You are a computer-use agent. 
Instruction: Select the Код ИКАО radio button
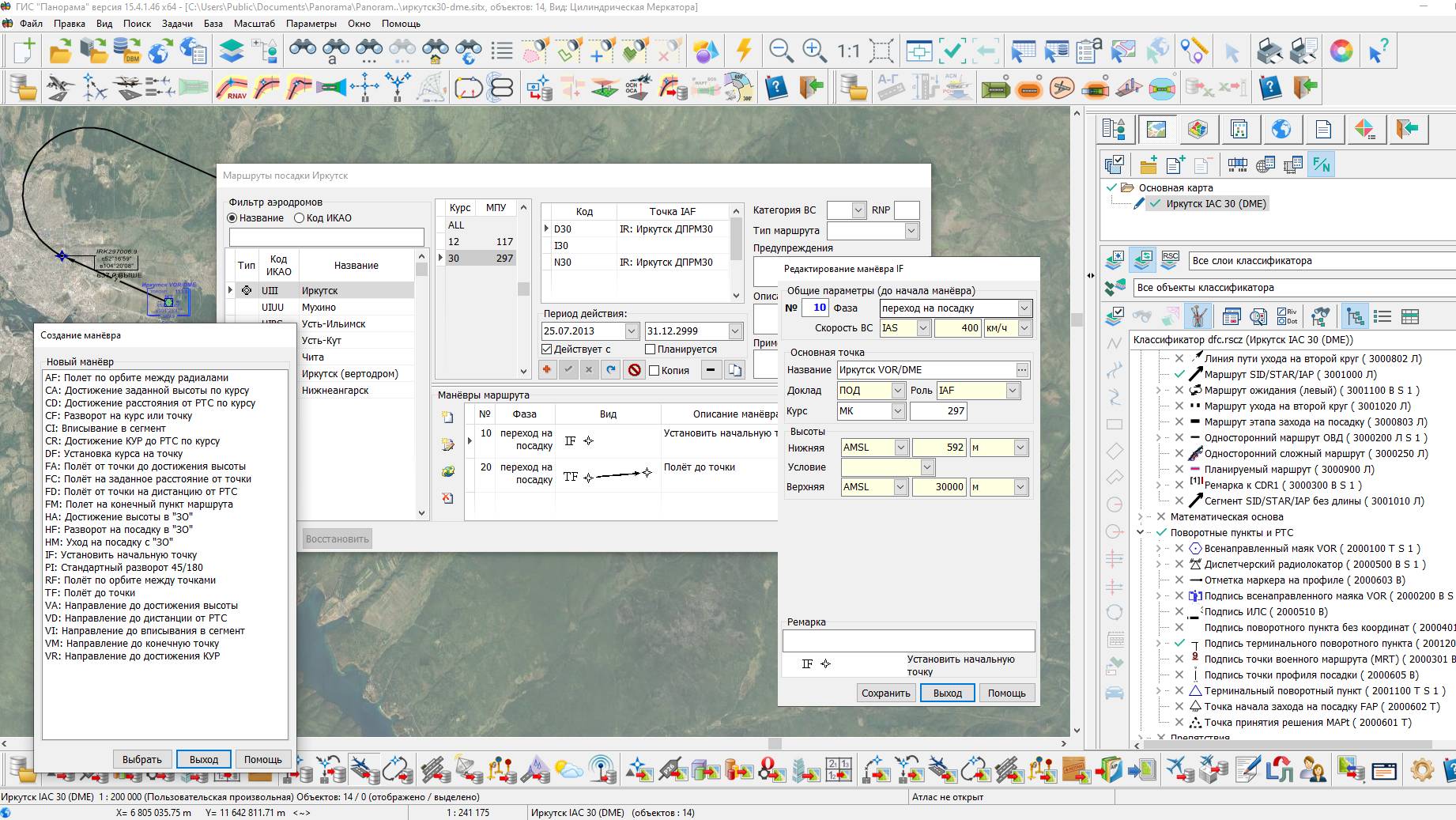click(x=299, y=218)
